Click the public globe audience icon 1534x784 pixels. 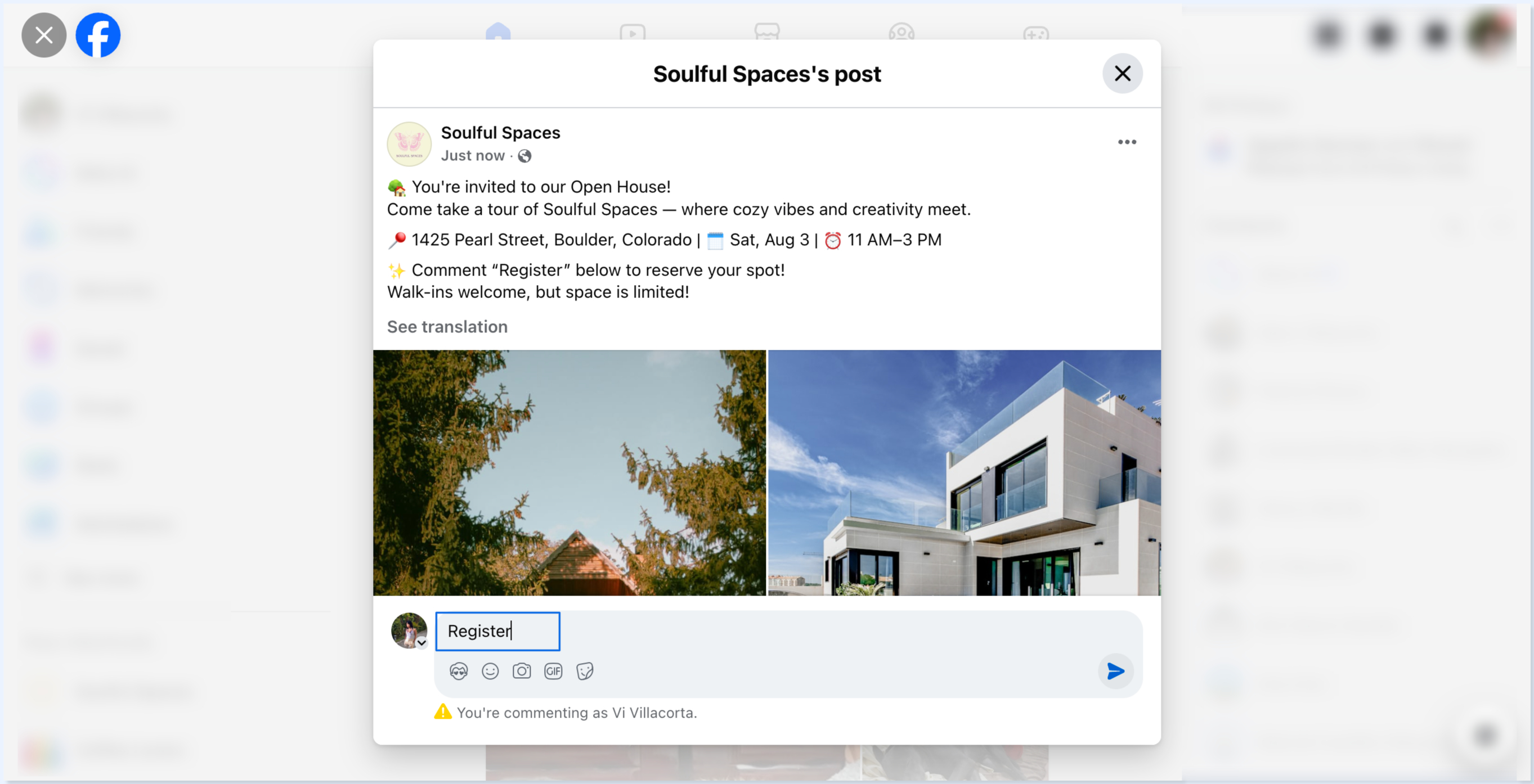tap(524, 156)
